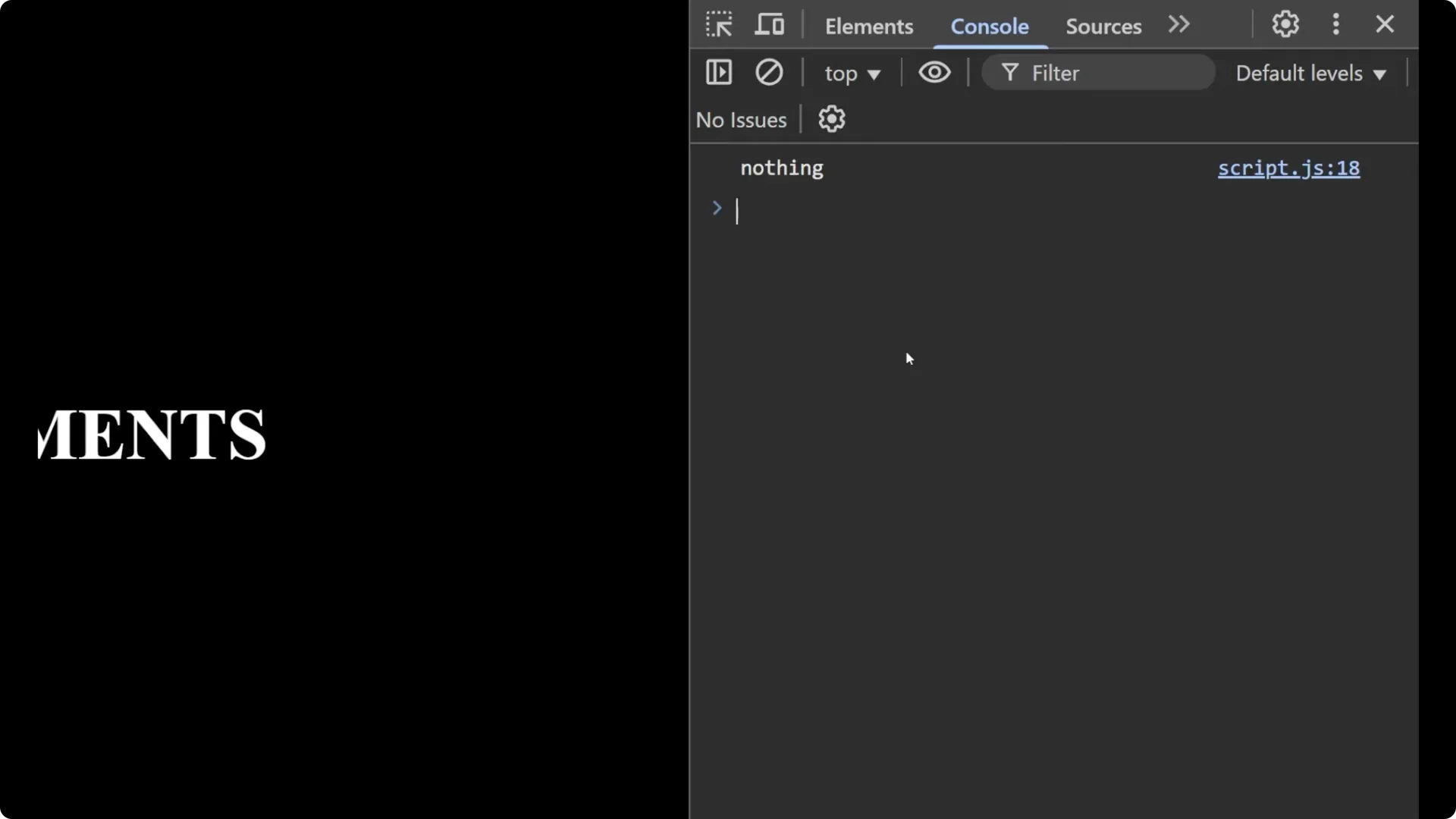1456x819 pixels.
Task: Activate the Console tab highlight
Action: 990,27
